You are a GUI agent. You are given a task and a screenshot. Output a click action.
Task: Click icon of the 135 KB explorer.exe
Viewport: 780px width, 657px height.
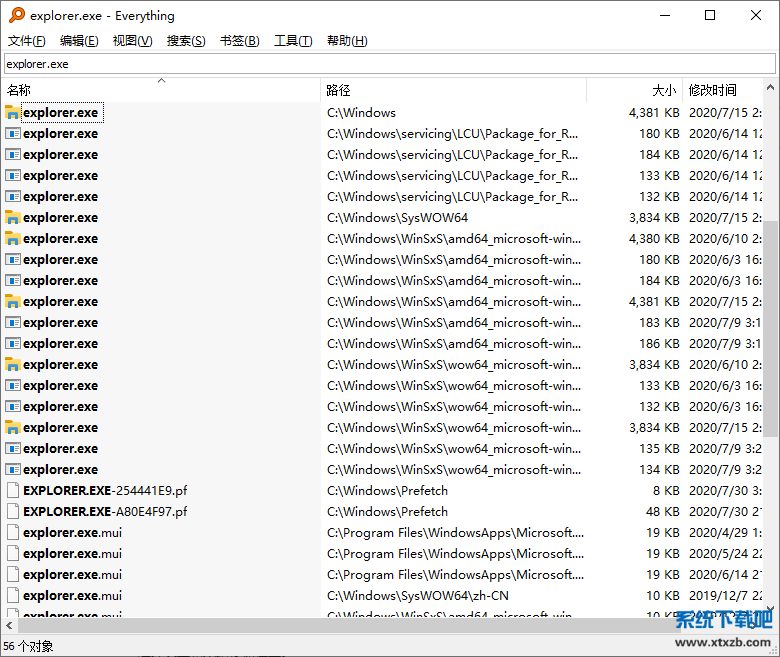pyautogui.click(x=13, y=449)
